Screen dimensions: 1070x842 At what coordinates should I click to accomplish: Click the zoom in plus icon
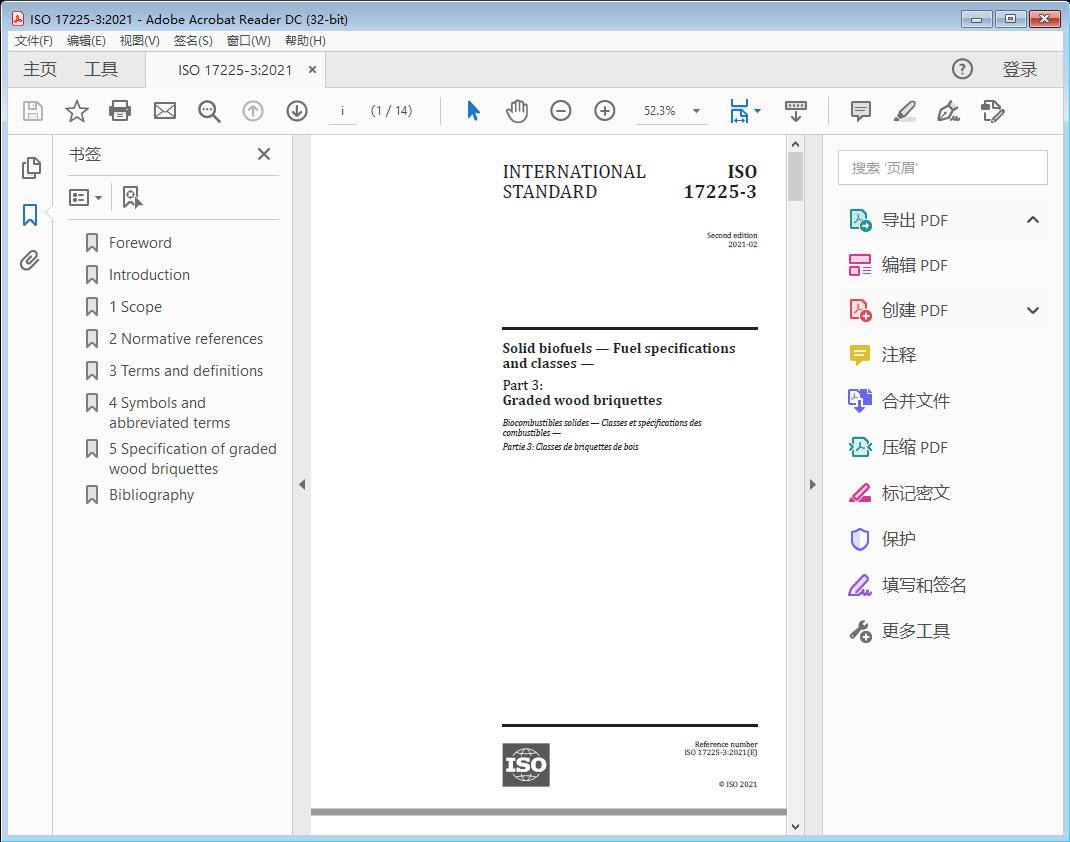(605, 111)
